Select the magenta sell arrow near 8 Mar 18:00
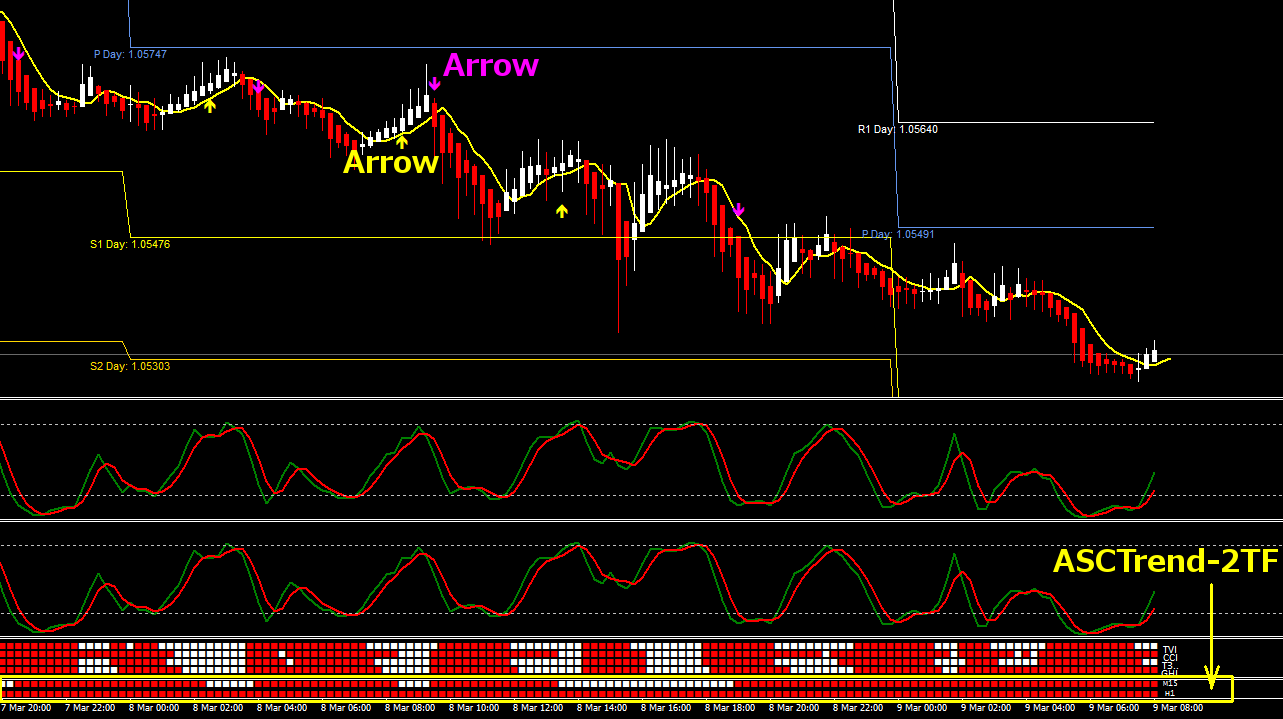The image size is (1283, 719). point(739,209)
